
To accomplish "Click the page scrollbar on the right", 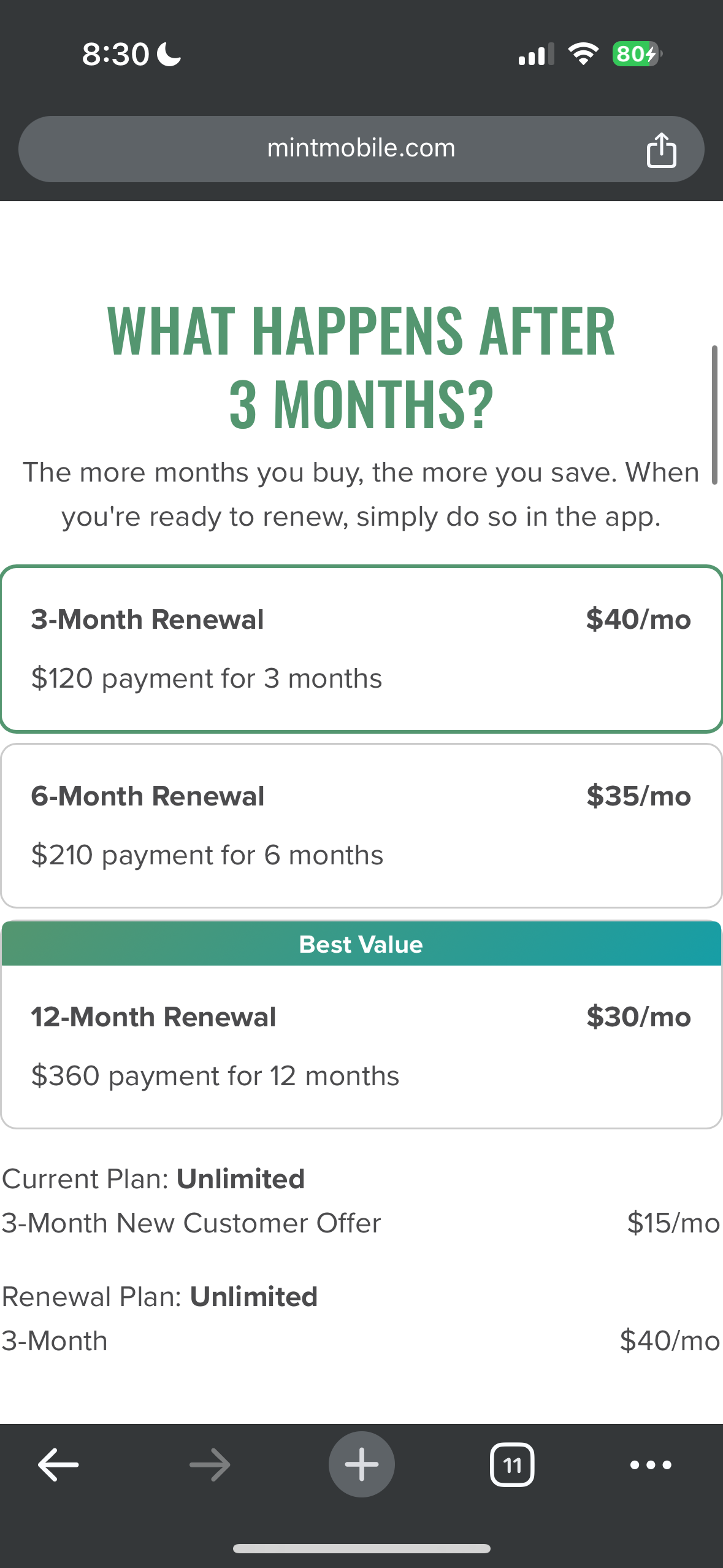I will [x=714, y=415].
